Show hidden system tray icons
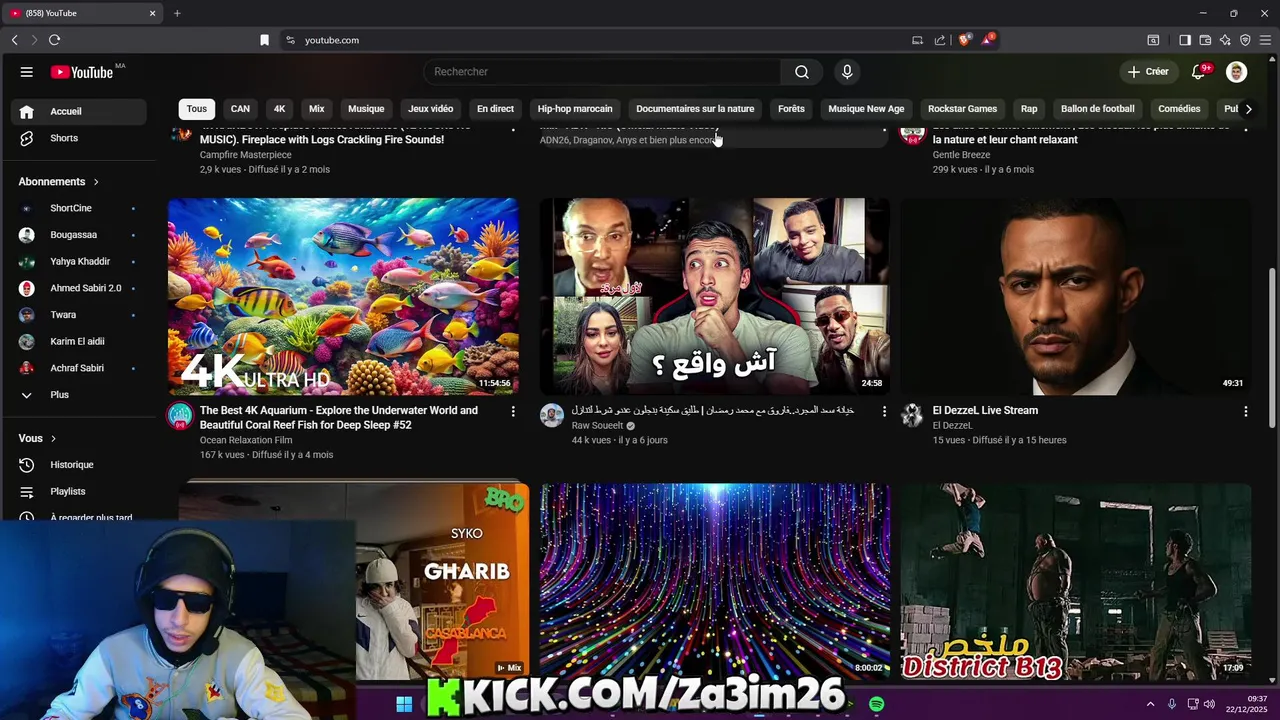 (1150, 704)
